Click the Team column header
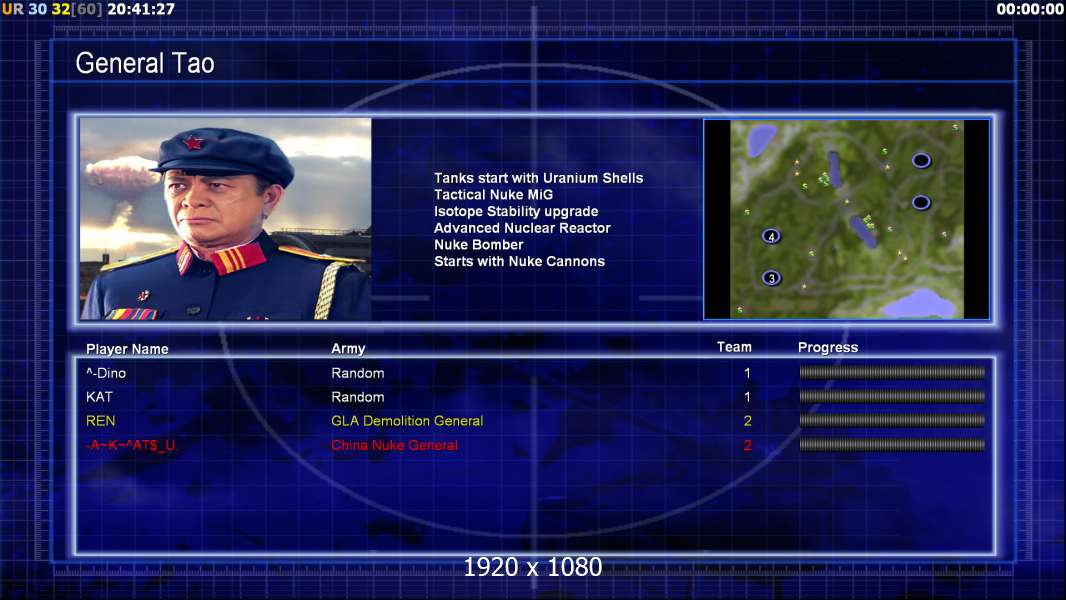 click(734, 347)
